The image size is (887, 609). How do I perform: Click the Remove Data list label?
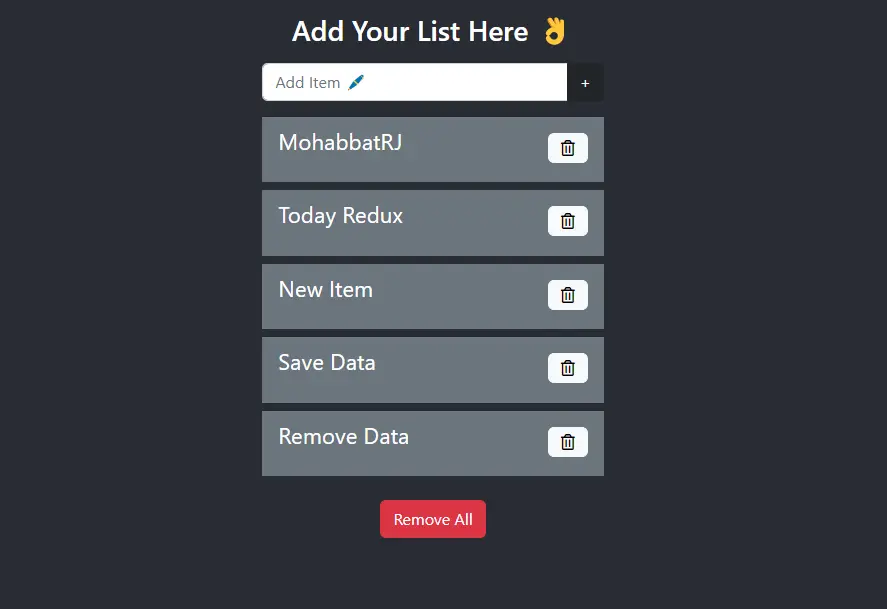pos(343,437)
